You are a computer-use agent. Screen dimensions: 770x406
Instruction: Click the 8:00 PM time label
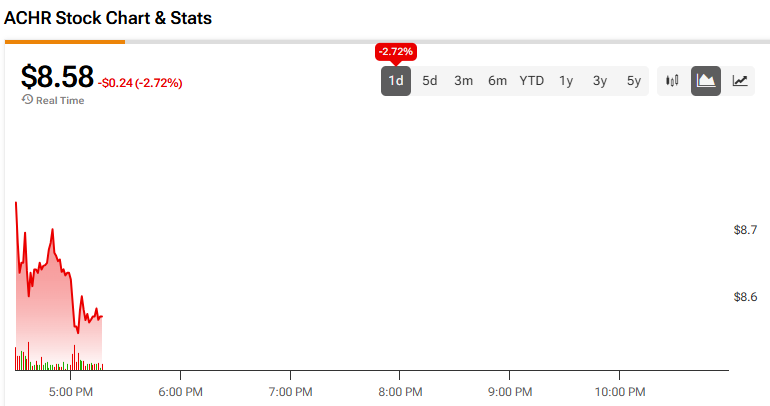tap(399, 390)
